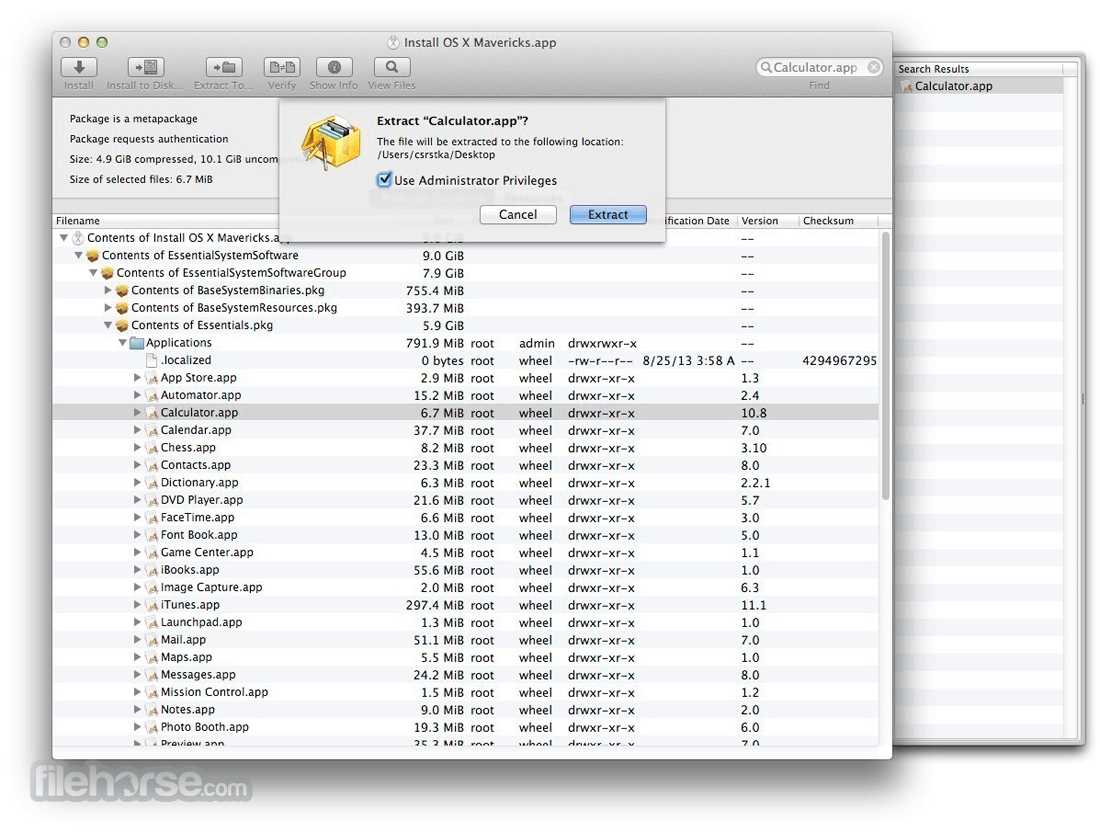
Task: Select the Mission Control.app row
Action: [466, 693]
